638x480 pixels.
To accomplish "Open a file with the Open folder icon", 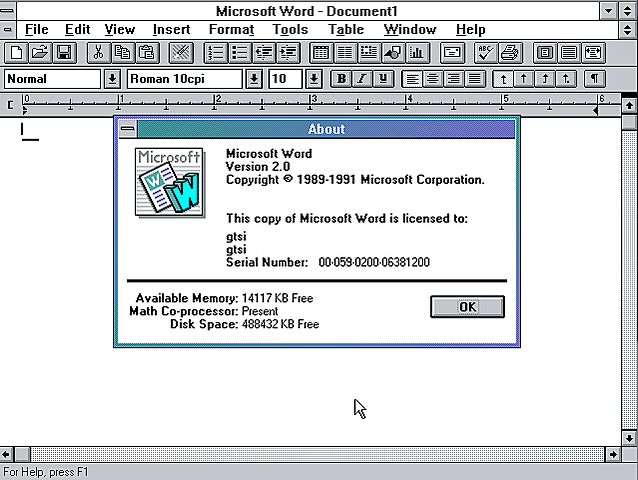I will point(40,53).
